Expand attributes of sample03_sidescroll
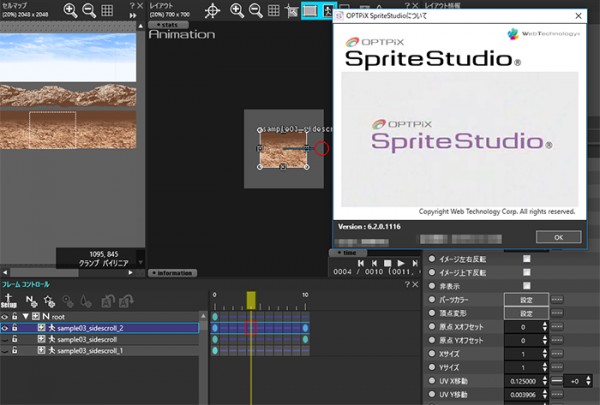Image resolution: width=600 pixels, height=405 pixels. (x=41, y=340)
